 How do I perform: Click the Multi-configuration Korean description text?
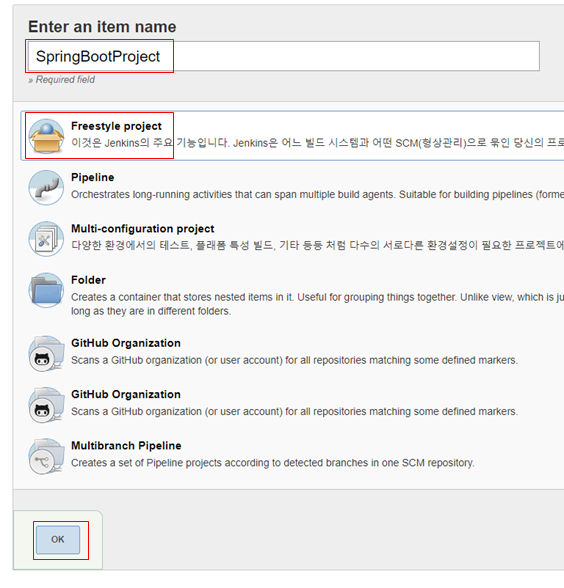[x=317, y=245]
